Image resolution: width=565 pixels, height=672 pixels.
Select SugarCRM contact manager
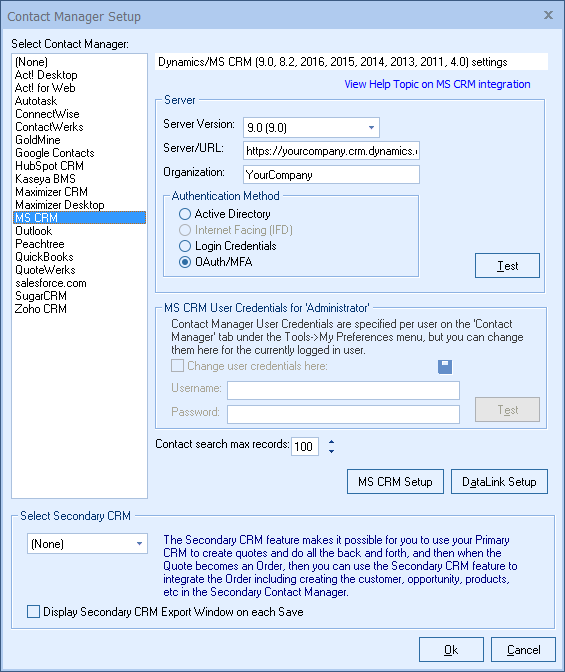[x=79, y=296]
